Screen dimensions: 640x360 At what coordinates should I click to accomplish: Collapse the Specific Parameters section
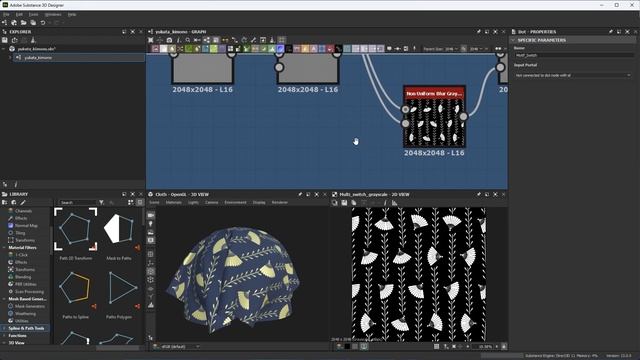(513, 40)
